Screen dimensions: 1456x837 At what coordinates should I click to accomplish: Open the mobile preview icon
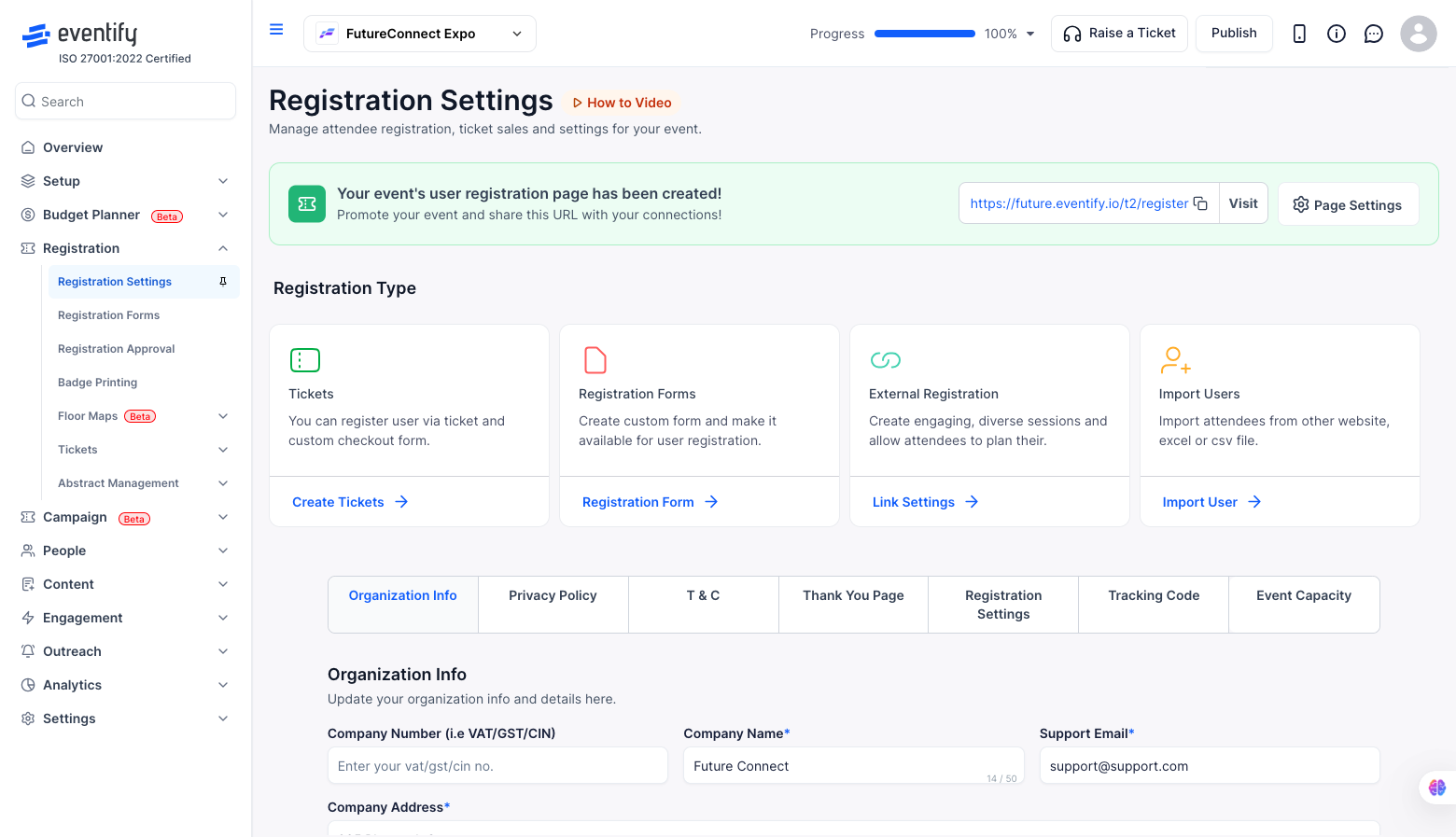pos(1299,34)
